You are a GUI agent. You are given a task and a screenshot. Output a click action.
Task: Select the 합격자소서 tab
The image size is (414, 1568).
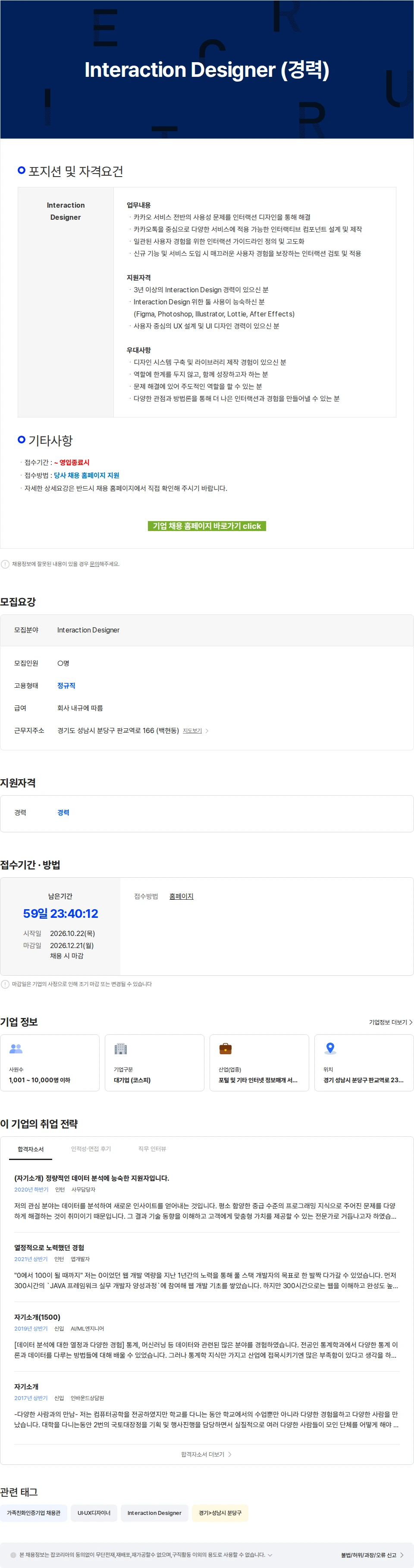(30, 1149)
